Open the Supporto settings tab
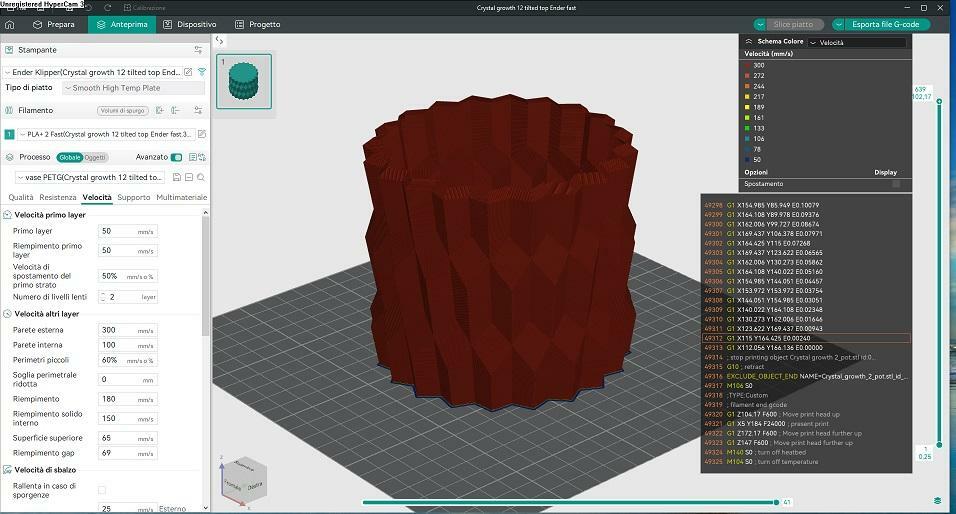Viewport: 956px width, 514px height. [134, 198]
